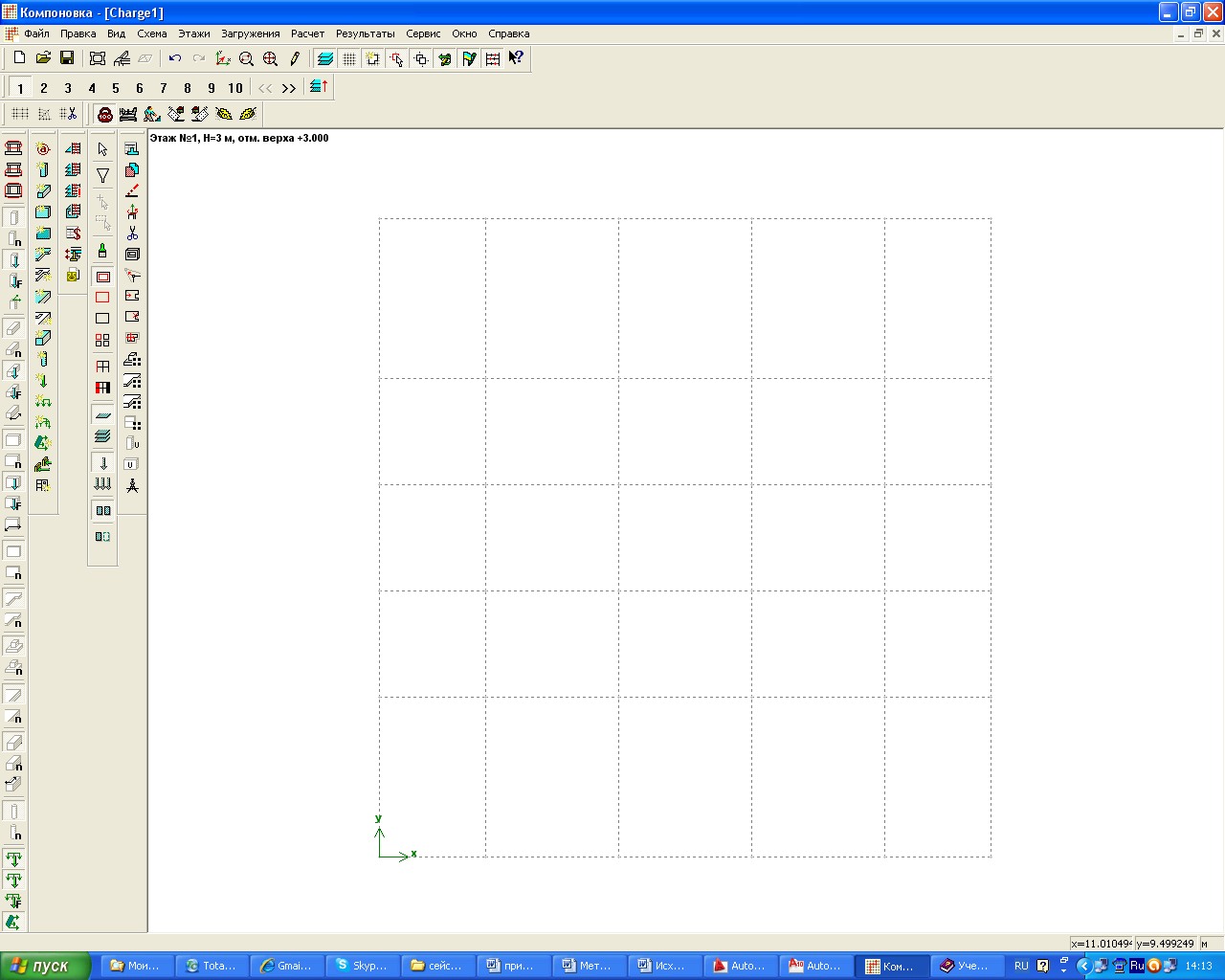1225x980 pixels.
Task: Switch to storey number 8
Action: 188,88
